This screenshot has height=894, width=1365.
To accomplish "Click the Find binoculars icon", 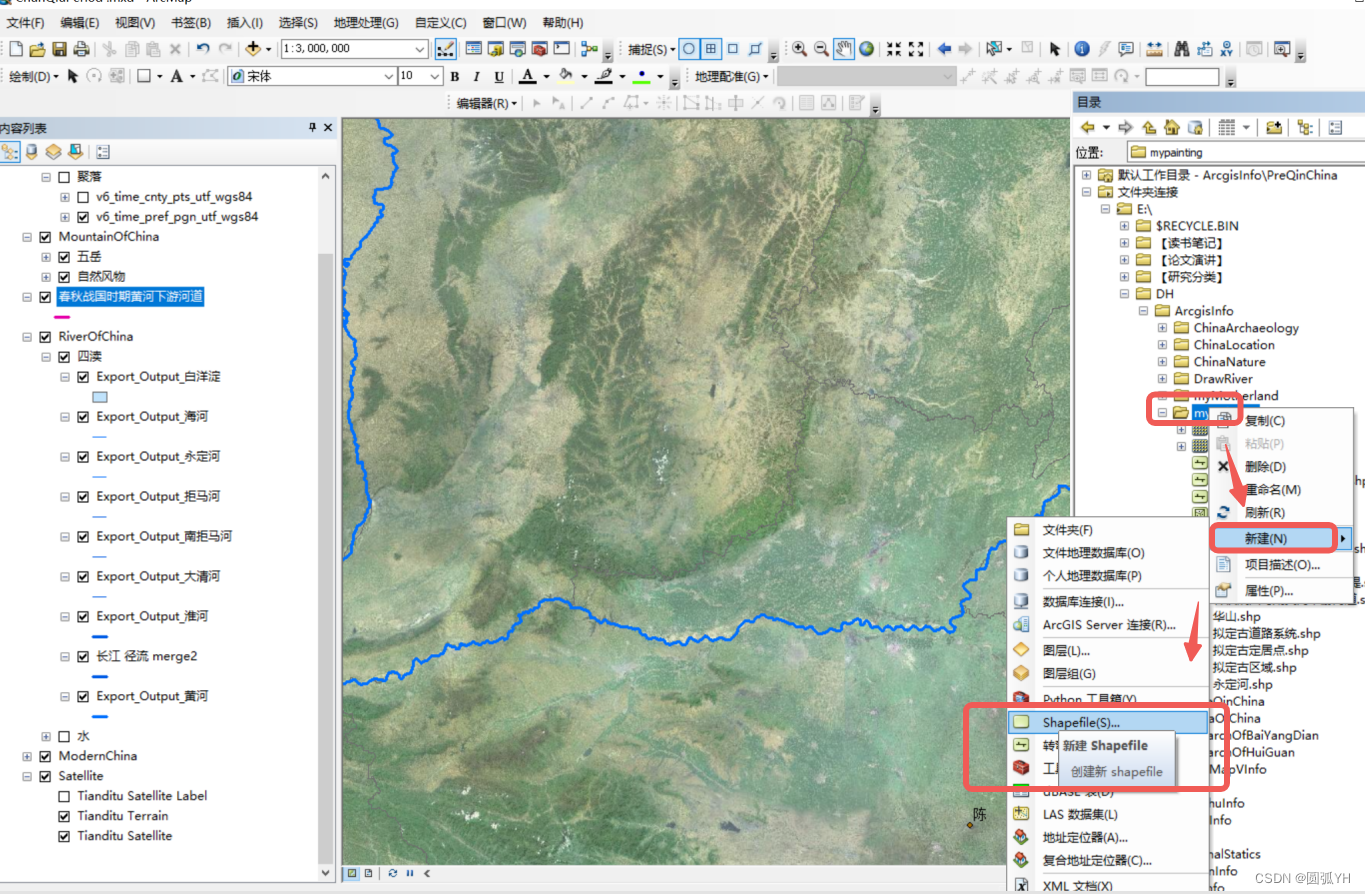I will coord(1182,48).
